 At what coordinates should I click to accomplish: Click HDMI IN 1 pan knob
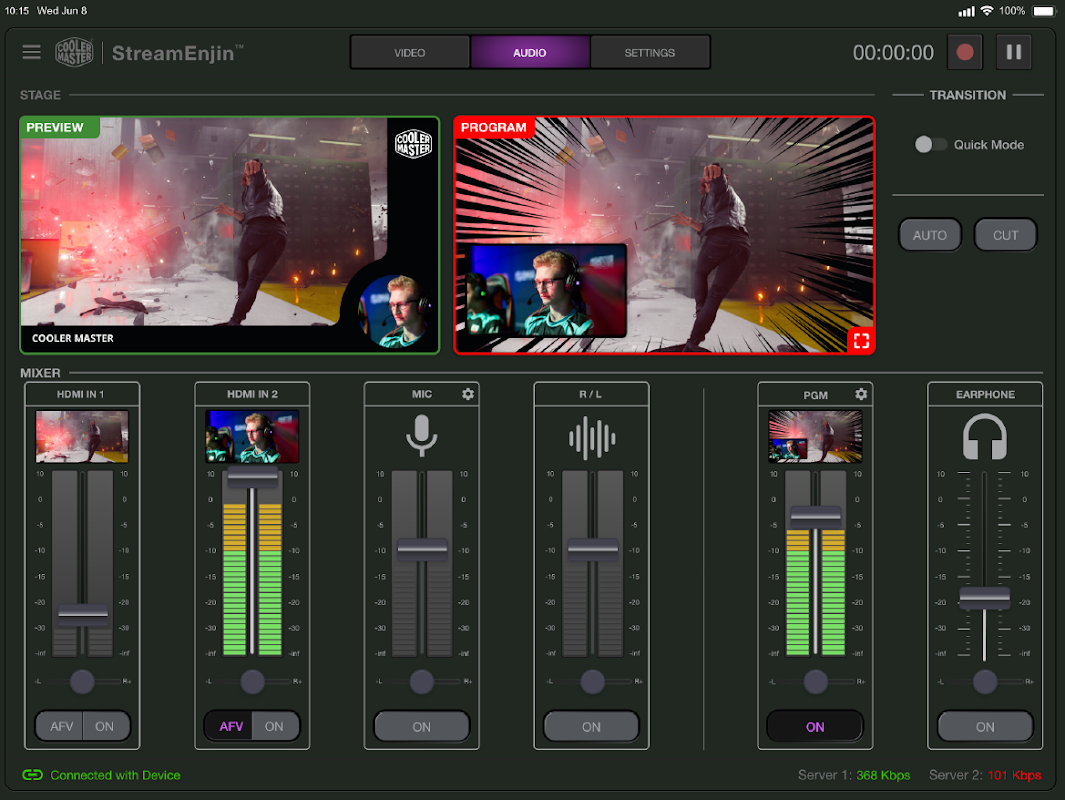(82, 681)
